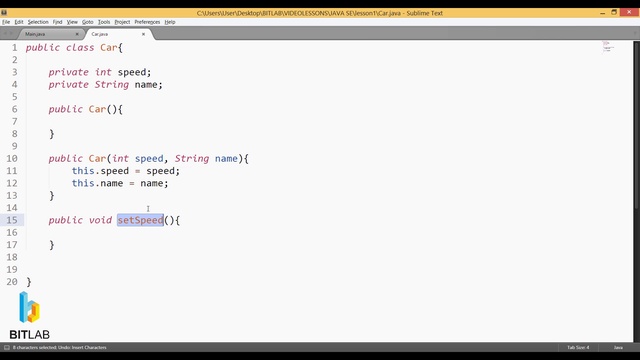Viewport: 640px width, 360px height.
Task: Click the tab bar back arrow
Action: (x=5, y=33)
